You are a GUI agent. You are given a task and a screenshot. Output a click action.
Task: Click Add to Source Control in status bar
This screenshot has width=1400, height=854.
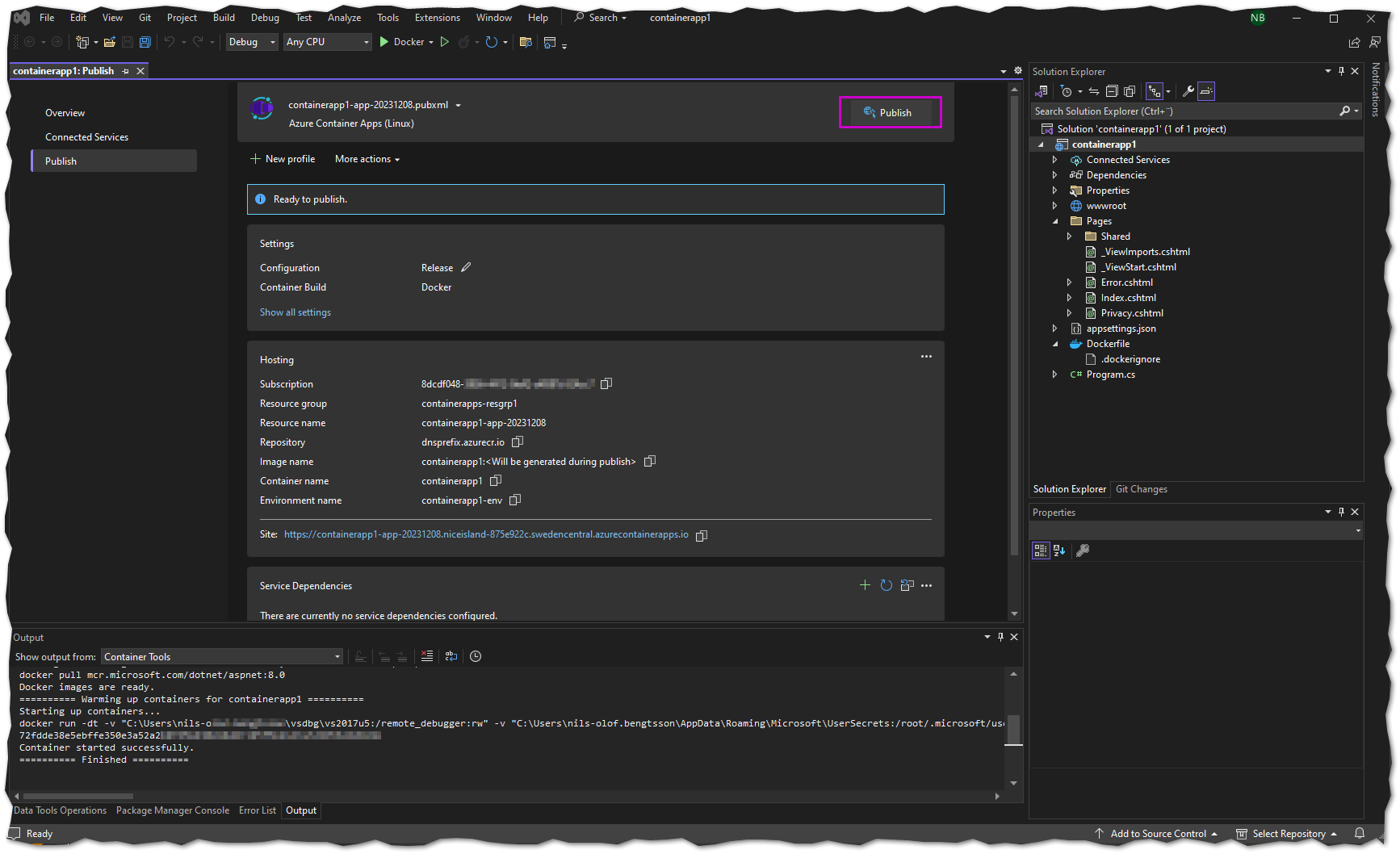click(x=1157, y=834)
